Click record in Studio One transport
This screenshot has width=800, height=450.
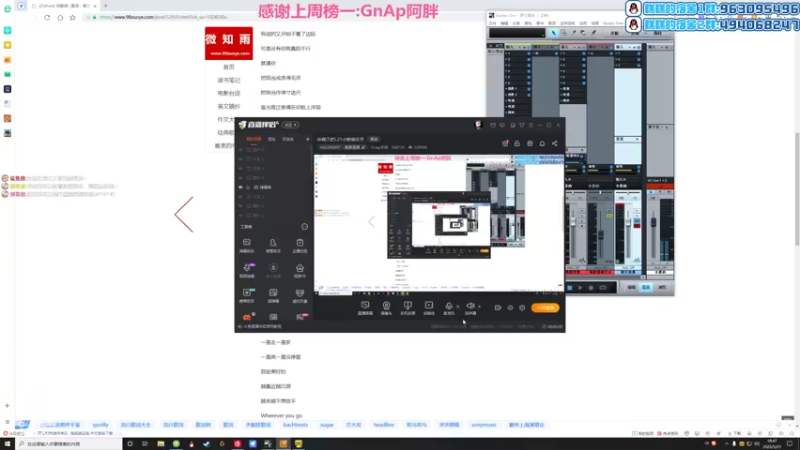(x=591, y=288)
